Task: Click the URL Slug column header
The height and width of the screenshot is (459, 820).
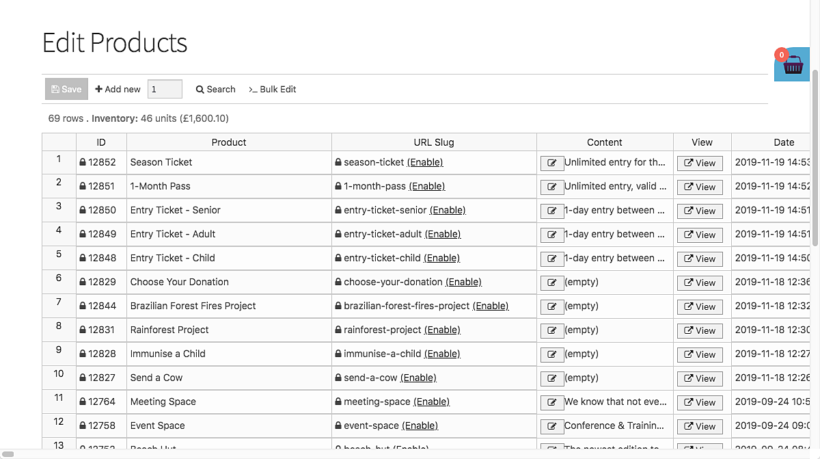Action: coord(434,142)
